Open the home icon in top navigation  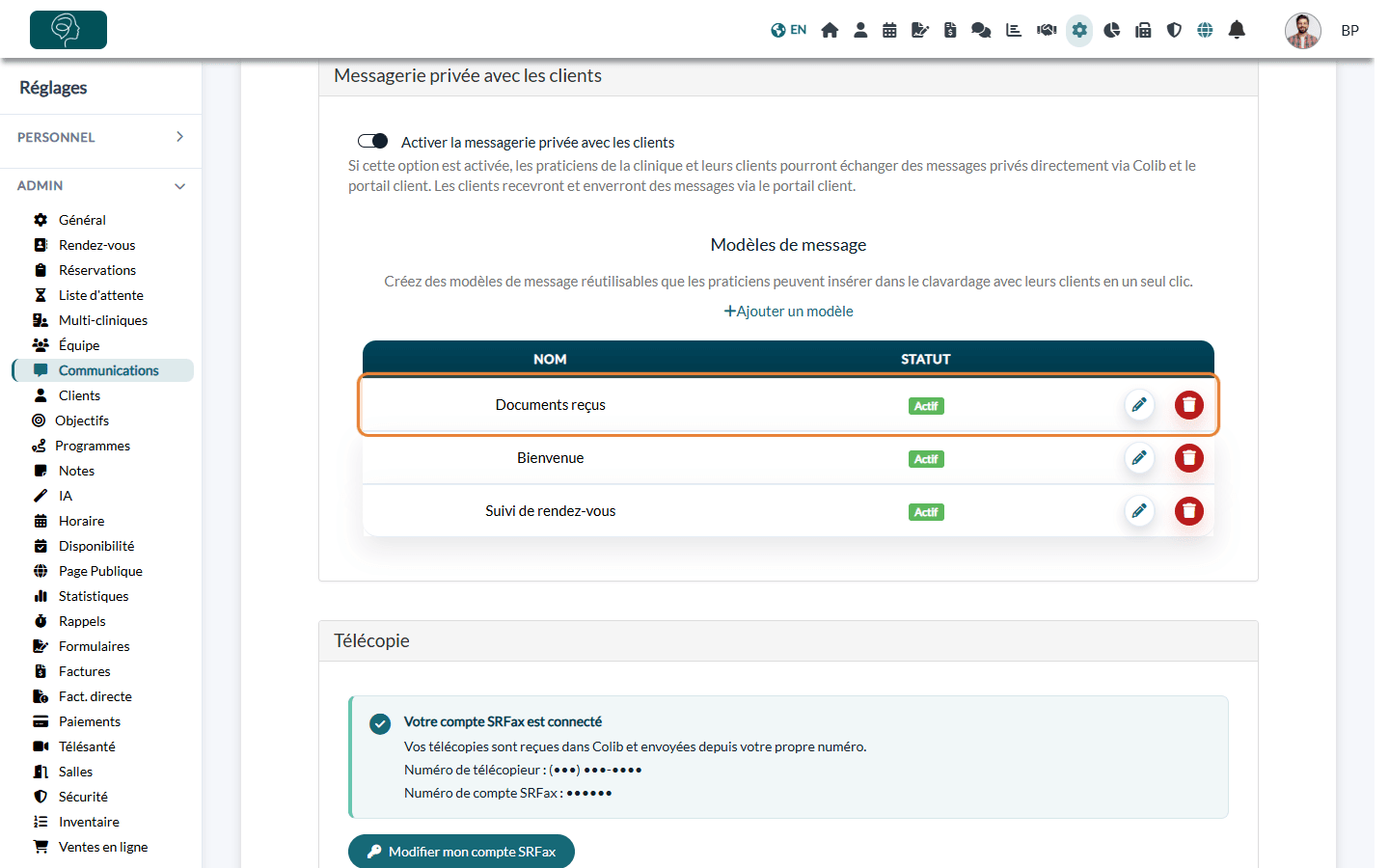pyautogui.click(x=830, y=30)
